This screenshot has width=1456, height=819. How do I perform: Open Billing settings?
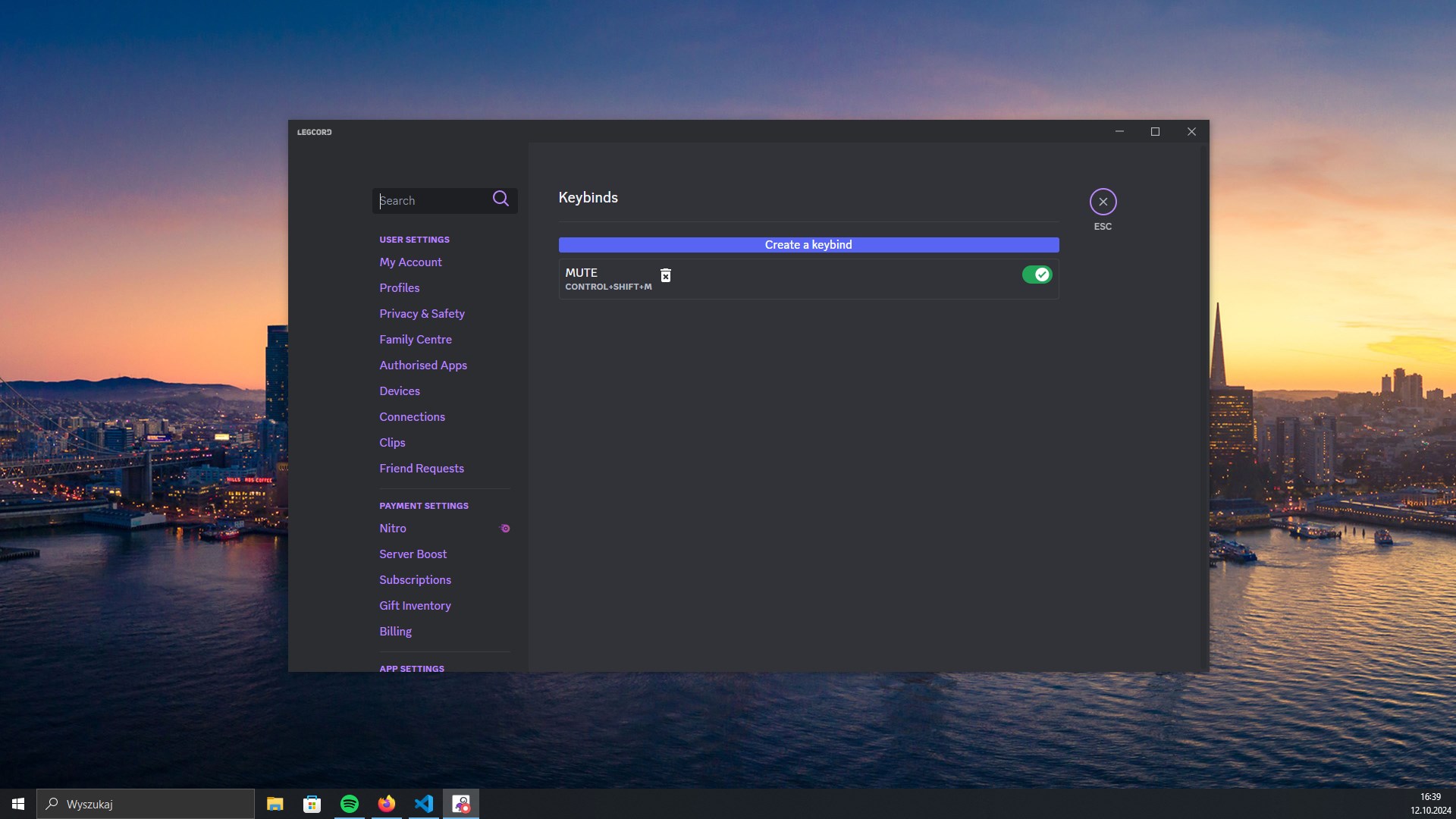(x=395, y=631)
